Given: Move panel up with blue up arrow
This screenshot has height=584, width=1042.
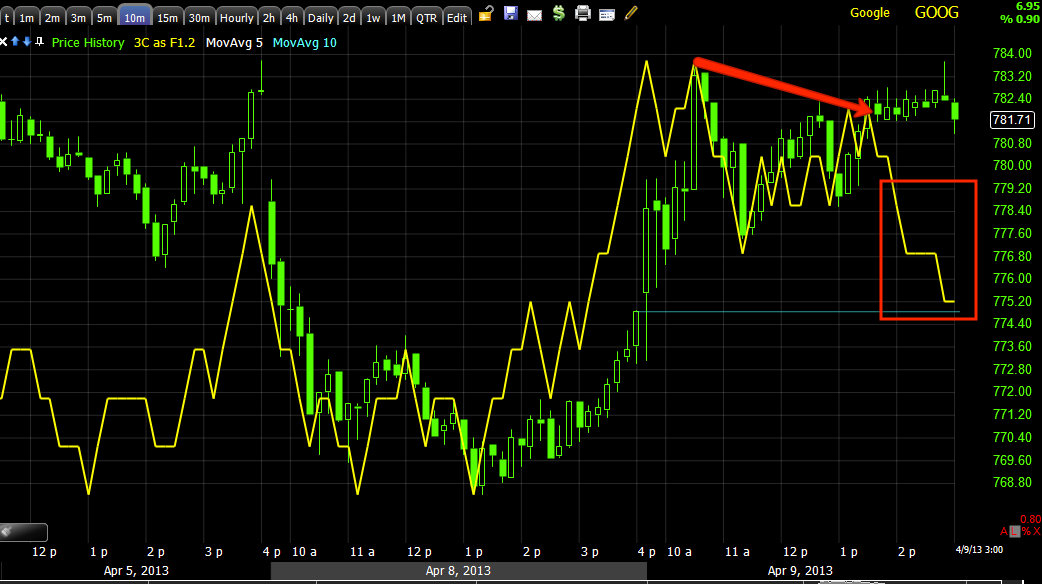Looking at the screenshot, I should click(15, 42).
